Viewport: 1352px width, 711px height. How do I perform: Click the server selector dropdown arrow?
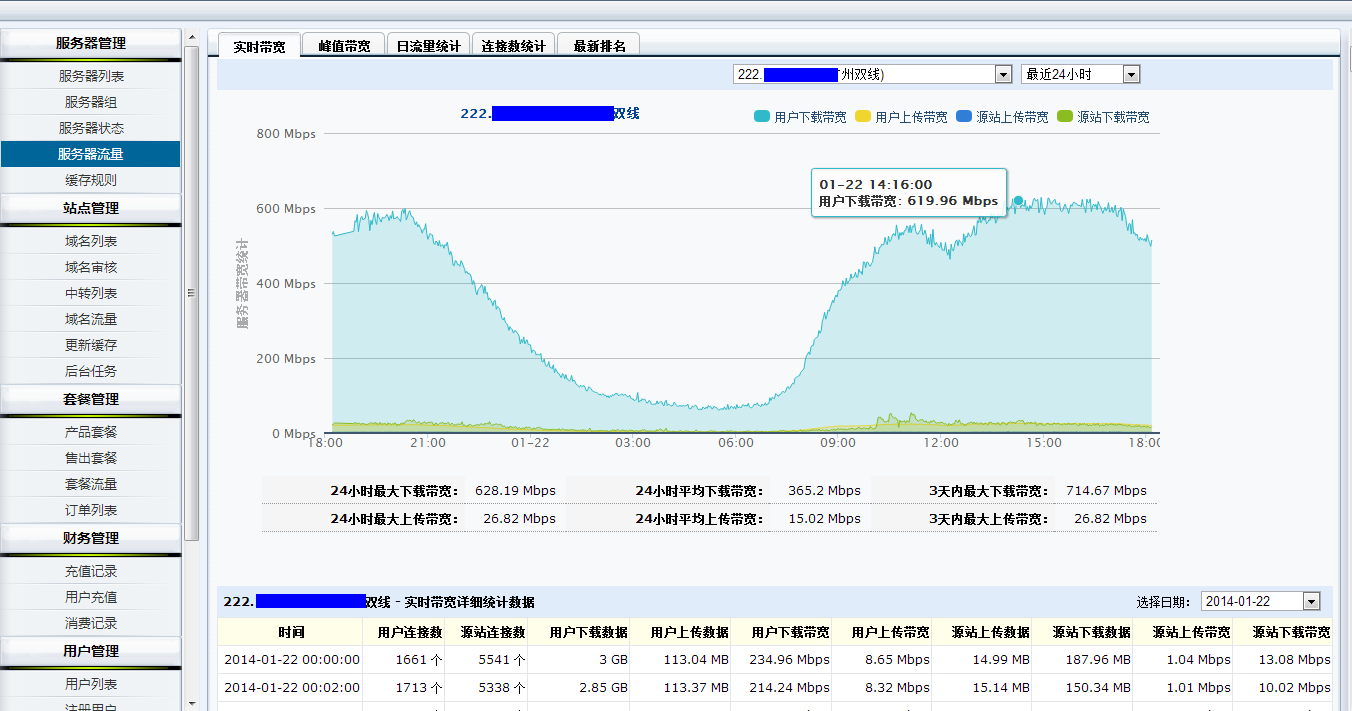pos(1003,75)
